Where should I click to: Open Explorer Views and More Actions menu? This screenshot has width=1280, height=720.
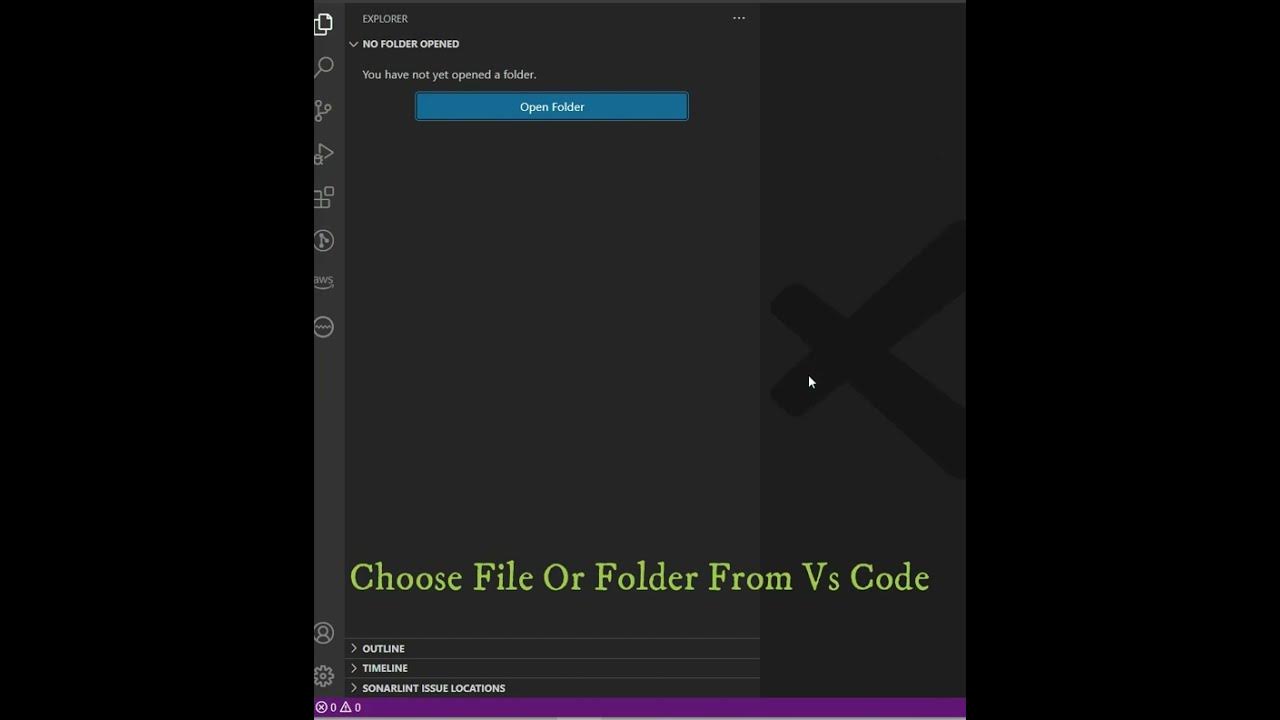[739, 18]
